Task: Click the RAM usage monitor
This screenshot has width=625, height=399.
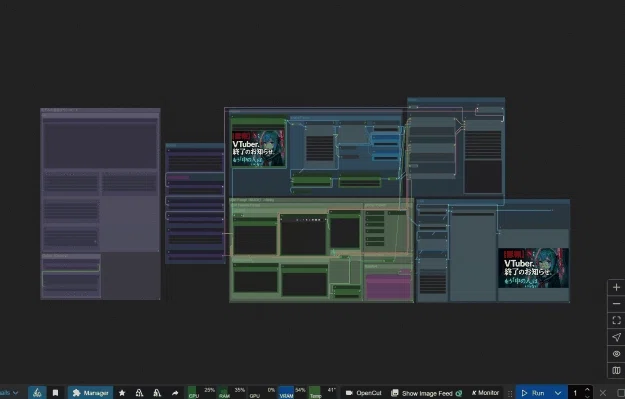Action: pyautogui.click(x=232, y=393)
